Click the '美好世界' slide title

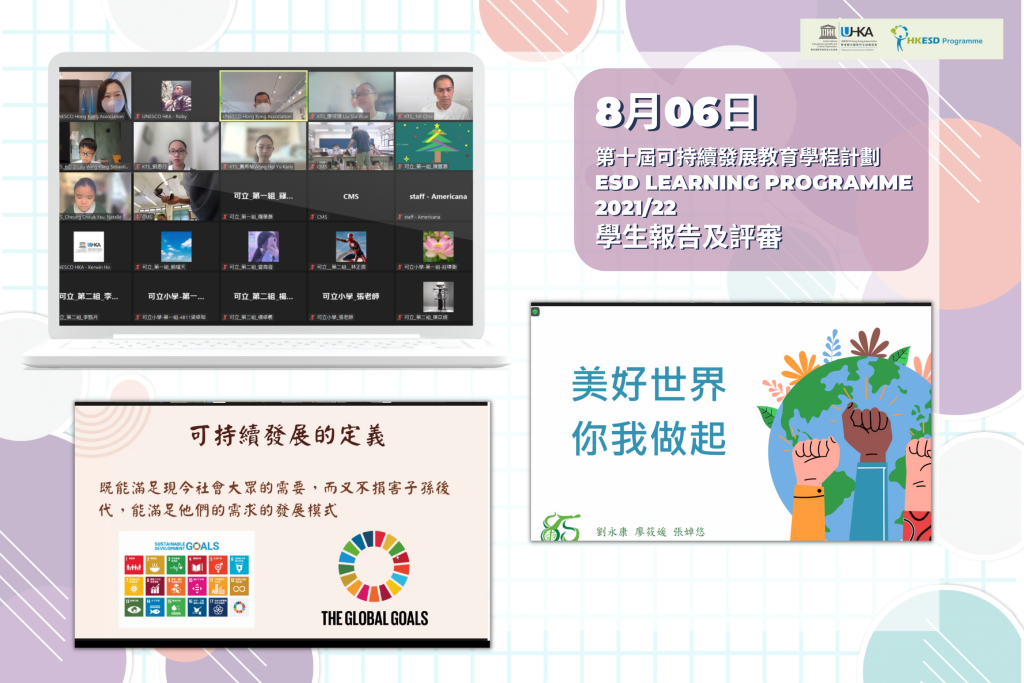[648, 384]
